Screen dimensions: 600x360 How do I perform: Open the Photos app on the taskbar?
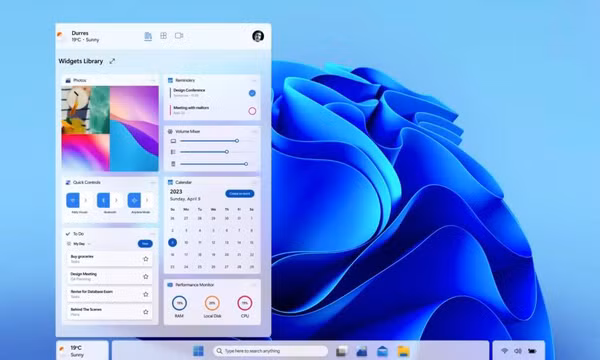(362, 351)
